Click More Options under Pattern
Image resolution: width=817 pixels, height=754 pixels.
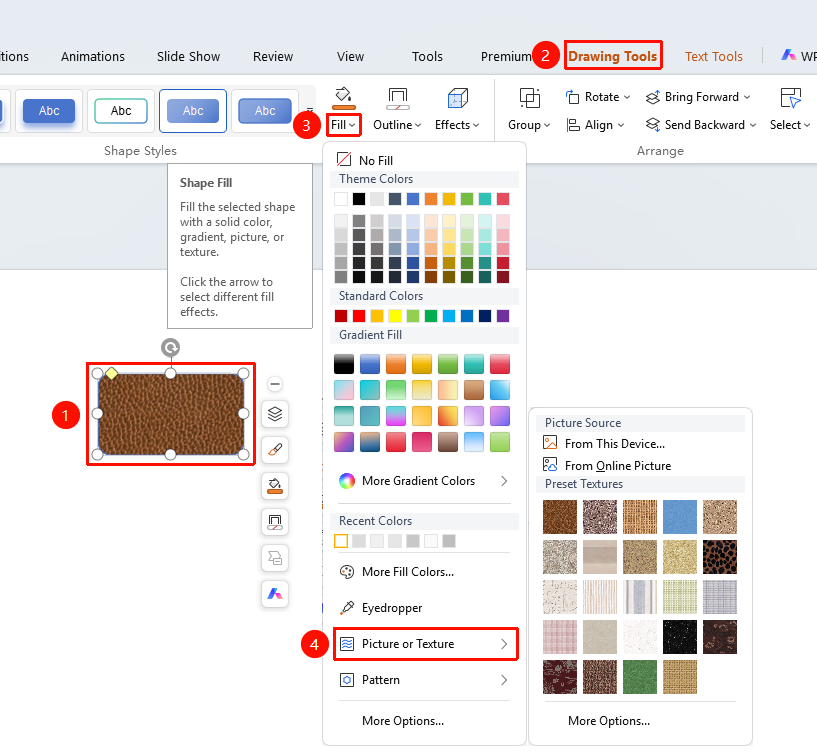tap(403, 721)
